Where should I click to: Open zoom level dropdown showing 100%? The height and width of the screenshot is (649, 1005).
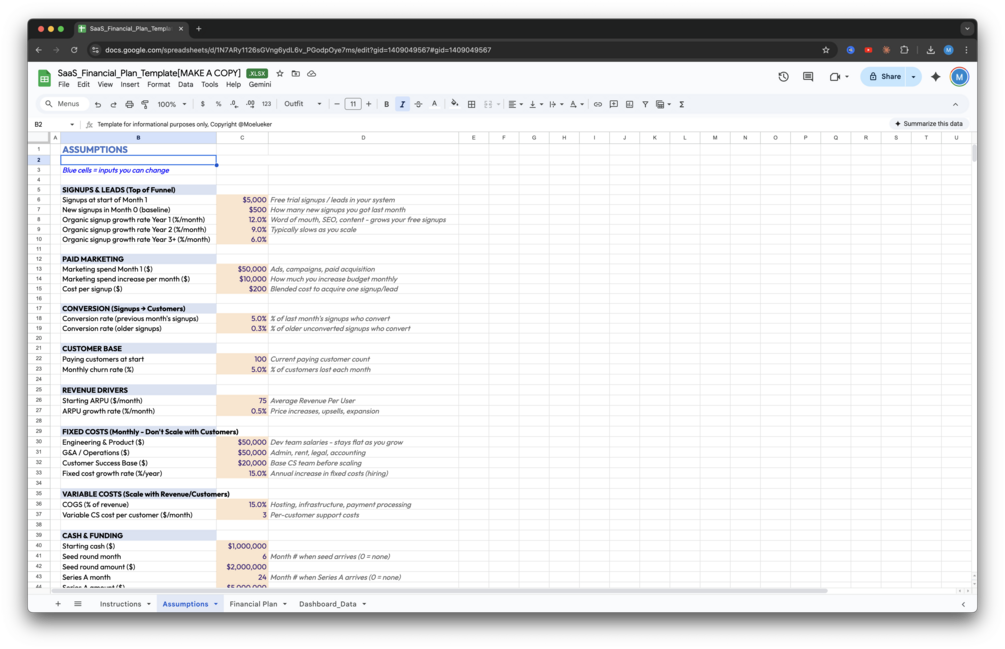click(x=172, y=104)
